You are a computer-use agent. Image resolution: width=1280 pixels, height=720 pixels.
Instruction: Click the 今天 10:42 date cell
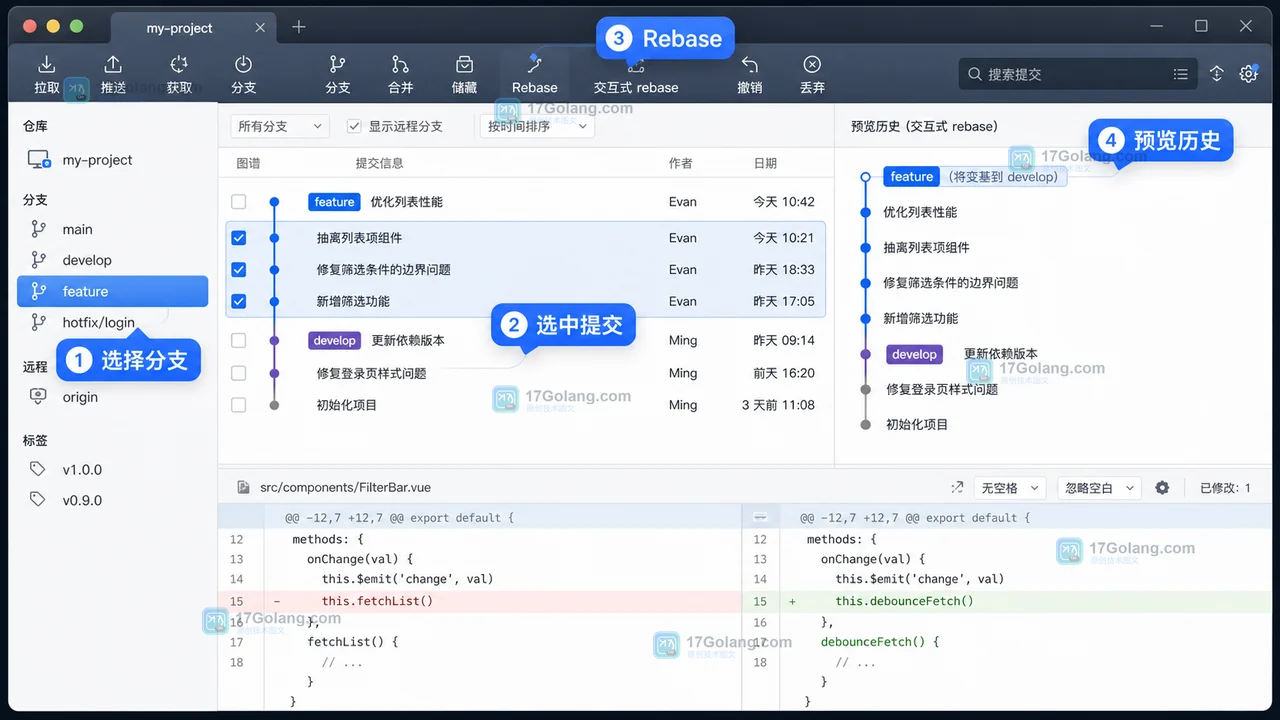784,202
